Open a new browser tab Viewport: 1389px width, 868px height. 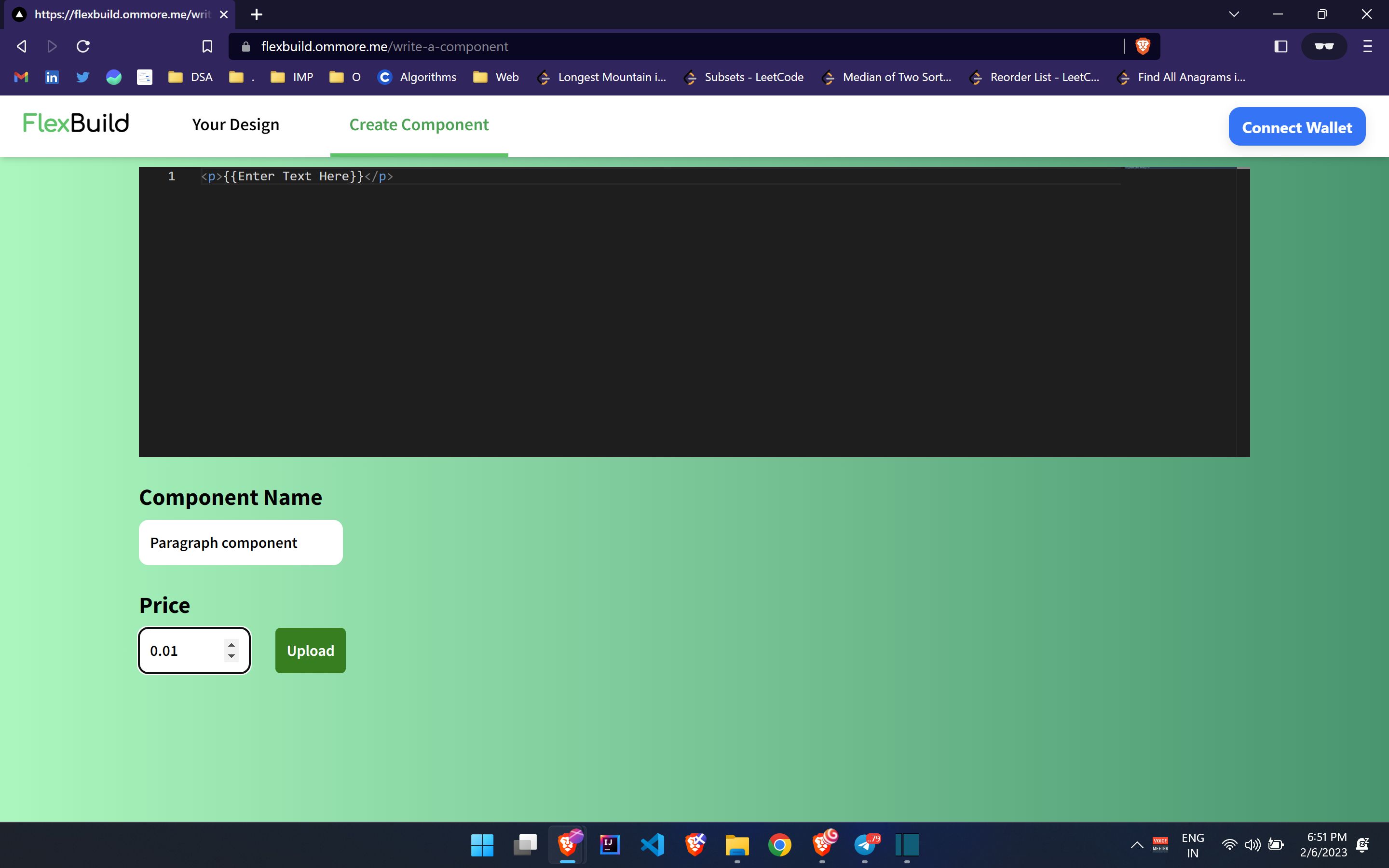[x=257, y=14]
